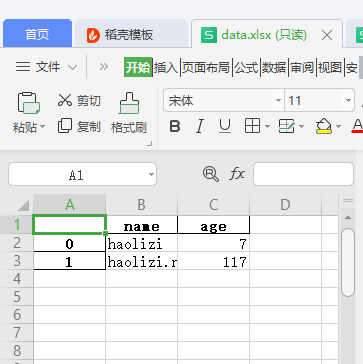Open the clipboard group dialog launcher

(150, 144)
